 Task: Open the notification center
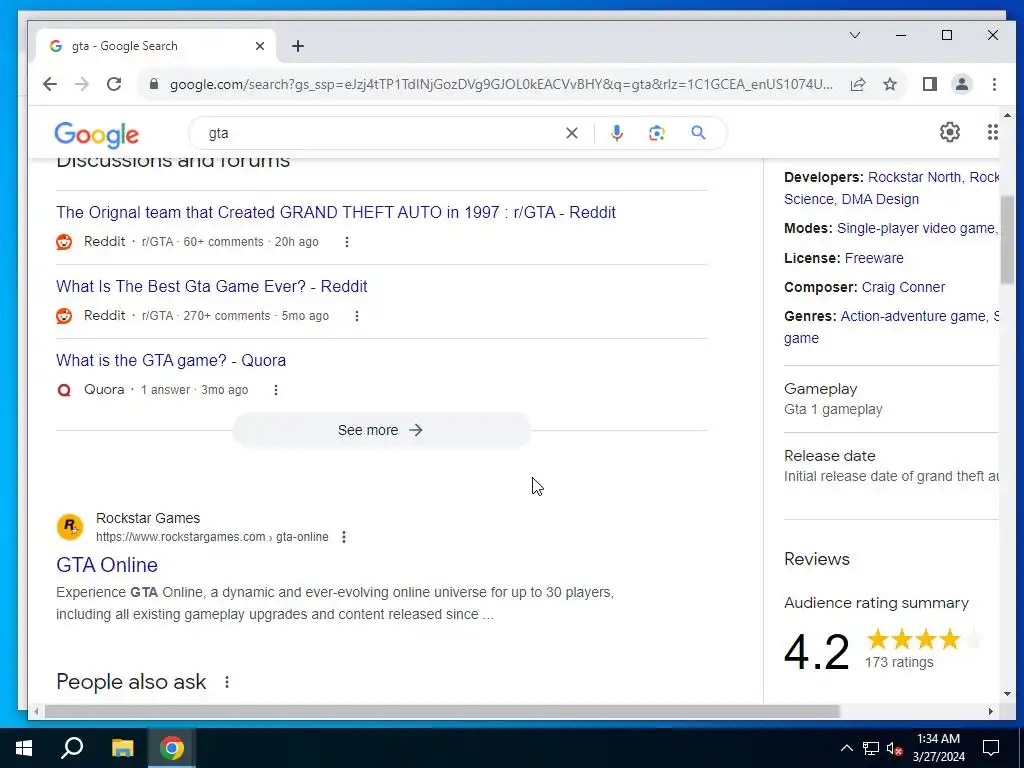click(x=991, y=748)
